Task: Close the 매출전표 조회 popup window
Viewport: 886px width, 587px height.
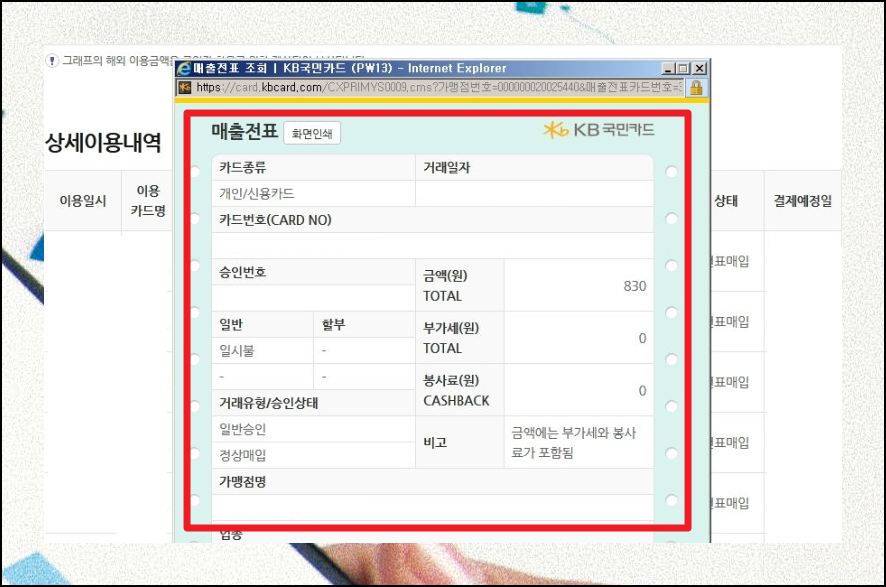Action: pos(700,68)
